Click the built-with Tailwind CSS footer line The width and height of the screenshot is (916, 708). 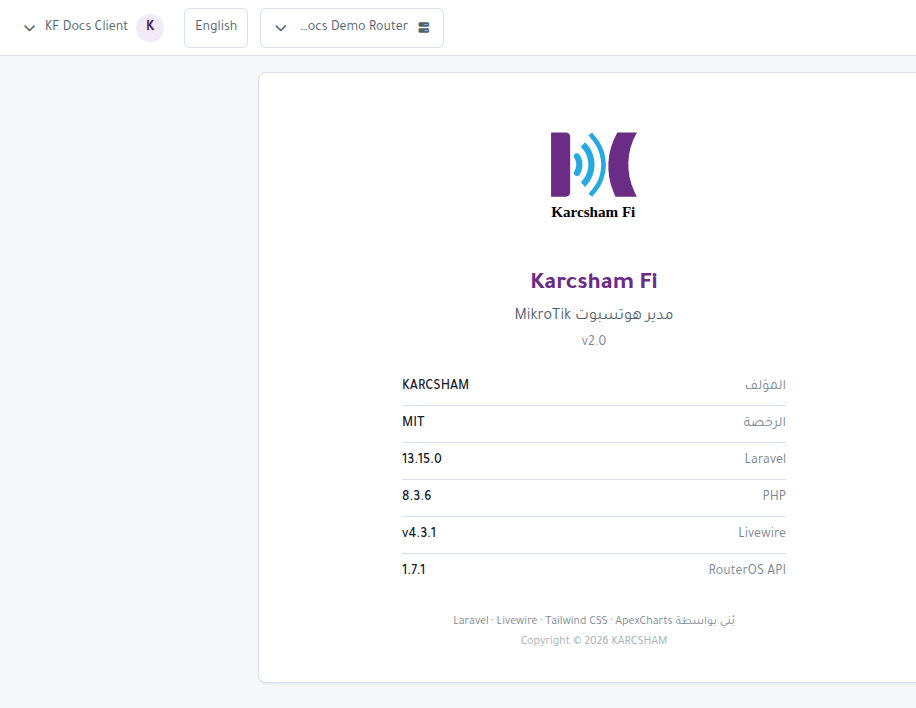[x=594, y=620]
